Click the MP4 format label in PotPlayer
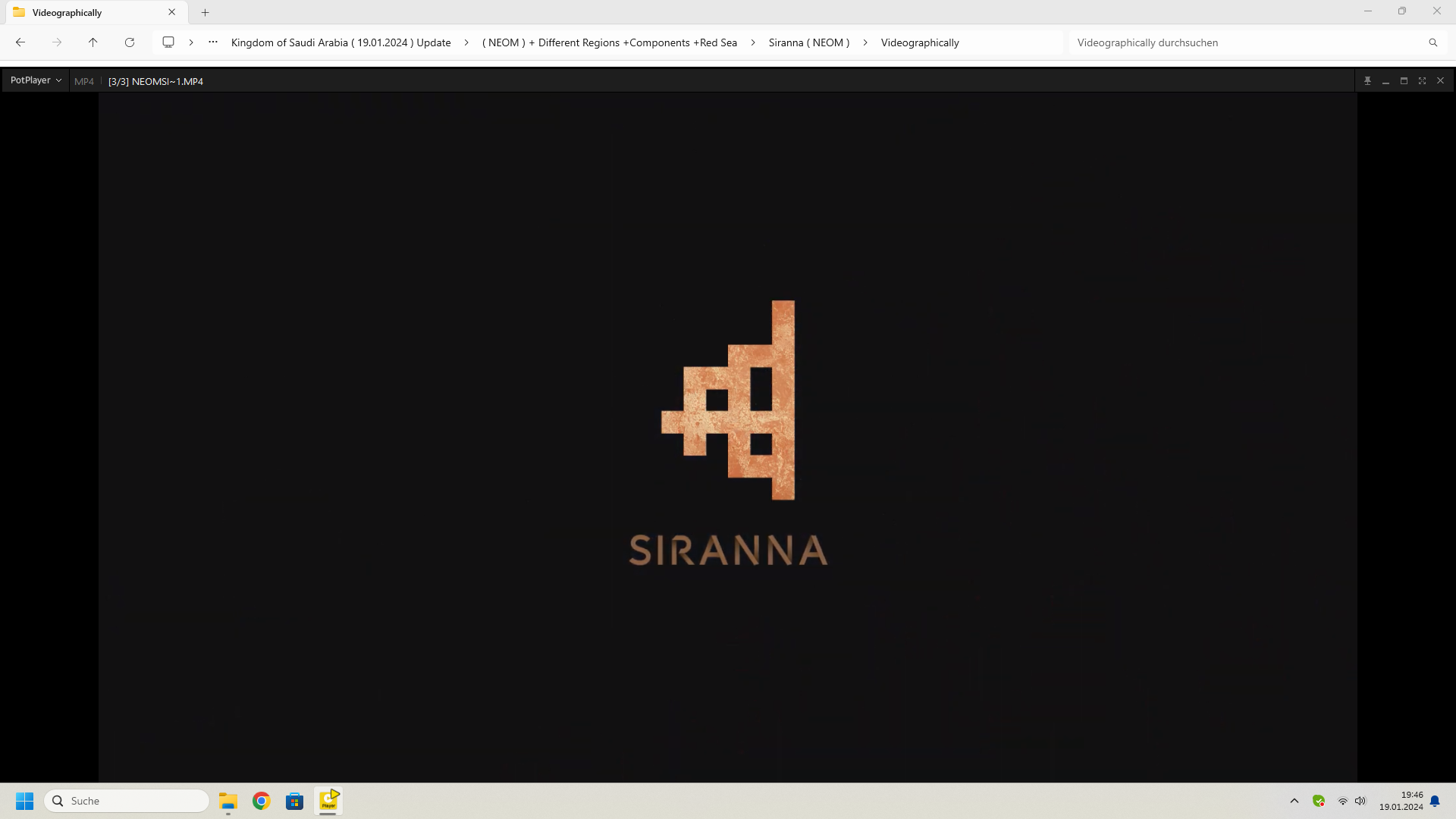 coord(84,81)
